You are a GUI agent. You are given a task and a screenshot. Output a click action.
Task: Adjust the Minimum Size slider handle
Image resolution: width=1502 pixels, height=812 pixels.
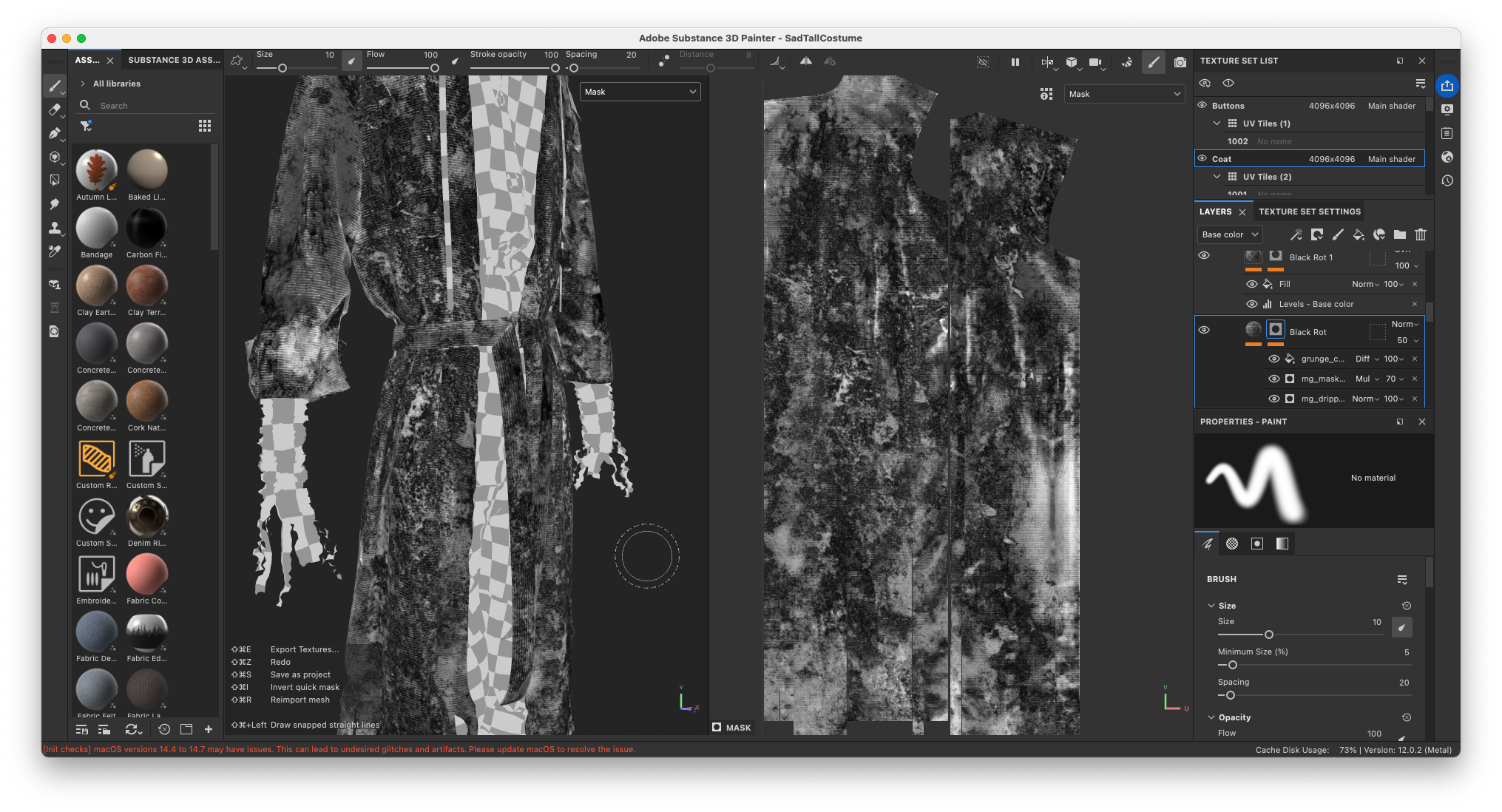[x=1232, y=665]
